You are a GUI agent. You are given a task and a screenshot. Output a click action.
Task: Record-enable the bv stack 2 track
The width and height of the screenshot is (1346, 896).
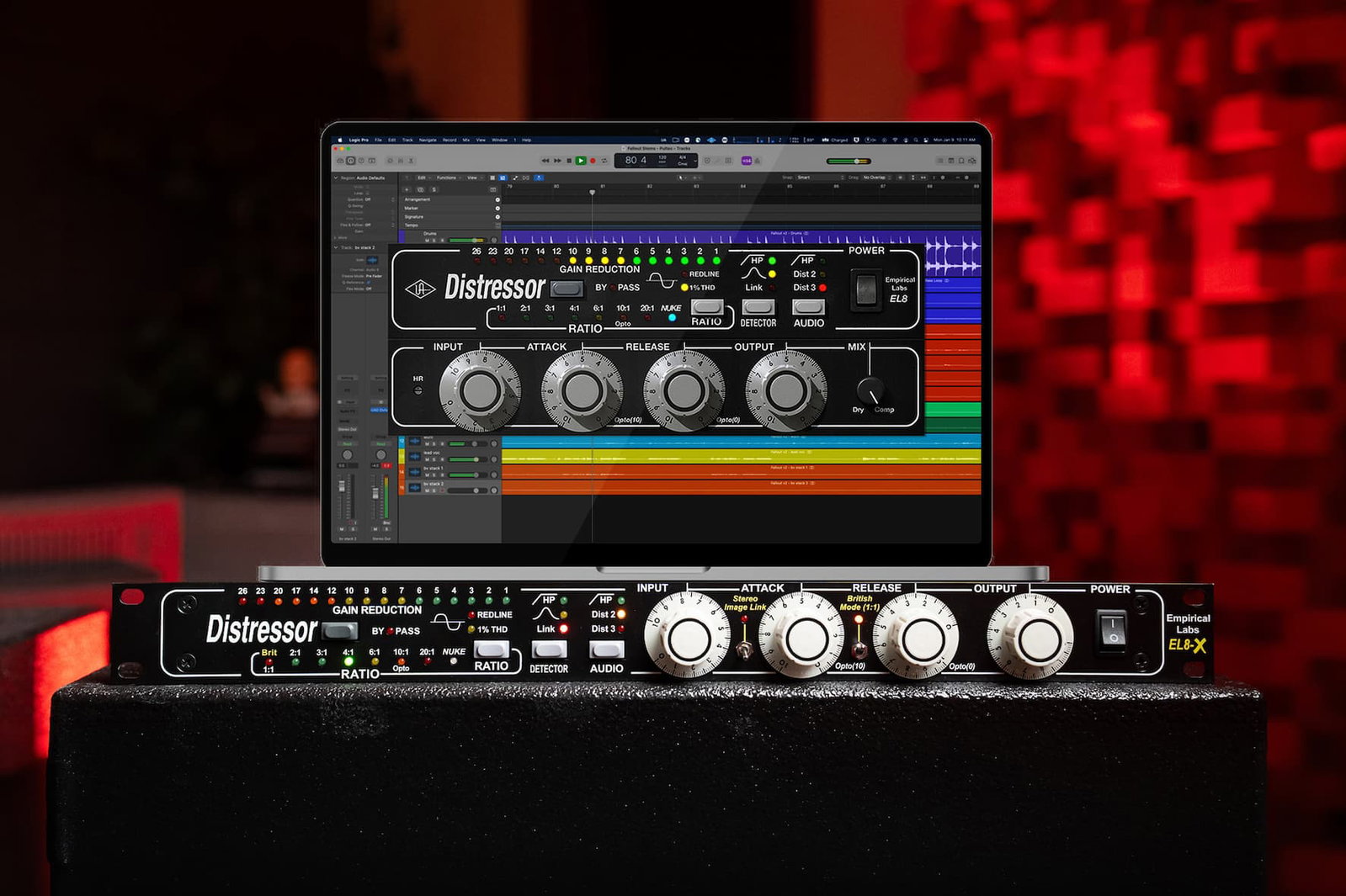(442, 490)
